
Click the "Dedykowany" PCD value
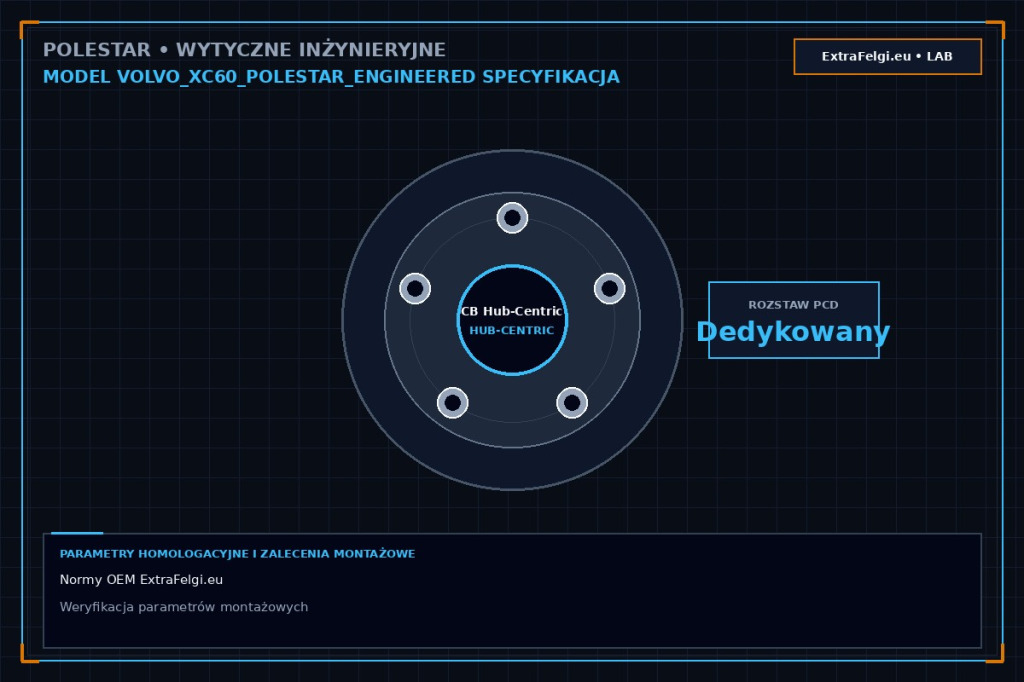pos(793,332)
